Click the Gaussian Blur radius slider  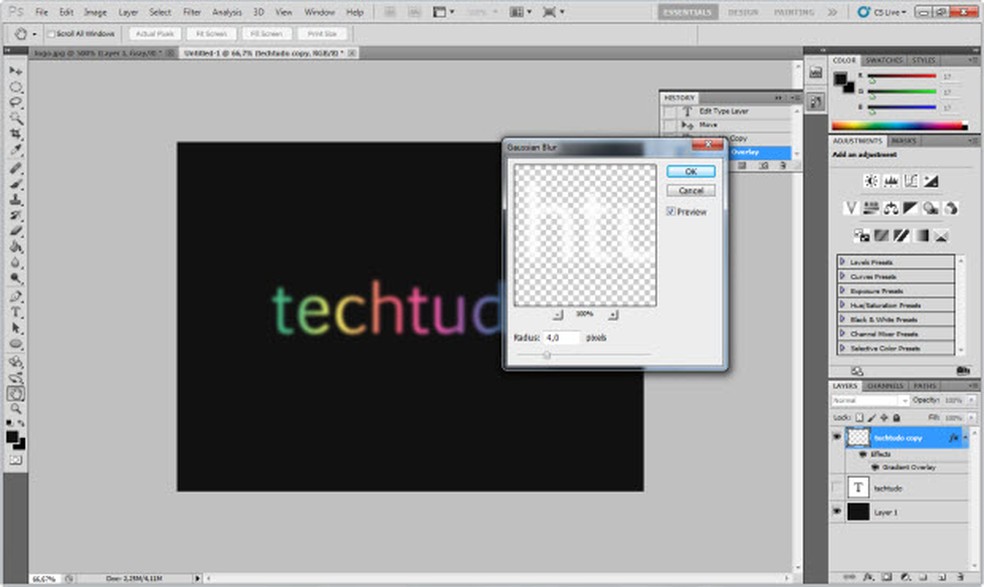point(547,354)
